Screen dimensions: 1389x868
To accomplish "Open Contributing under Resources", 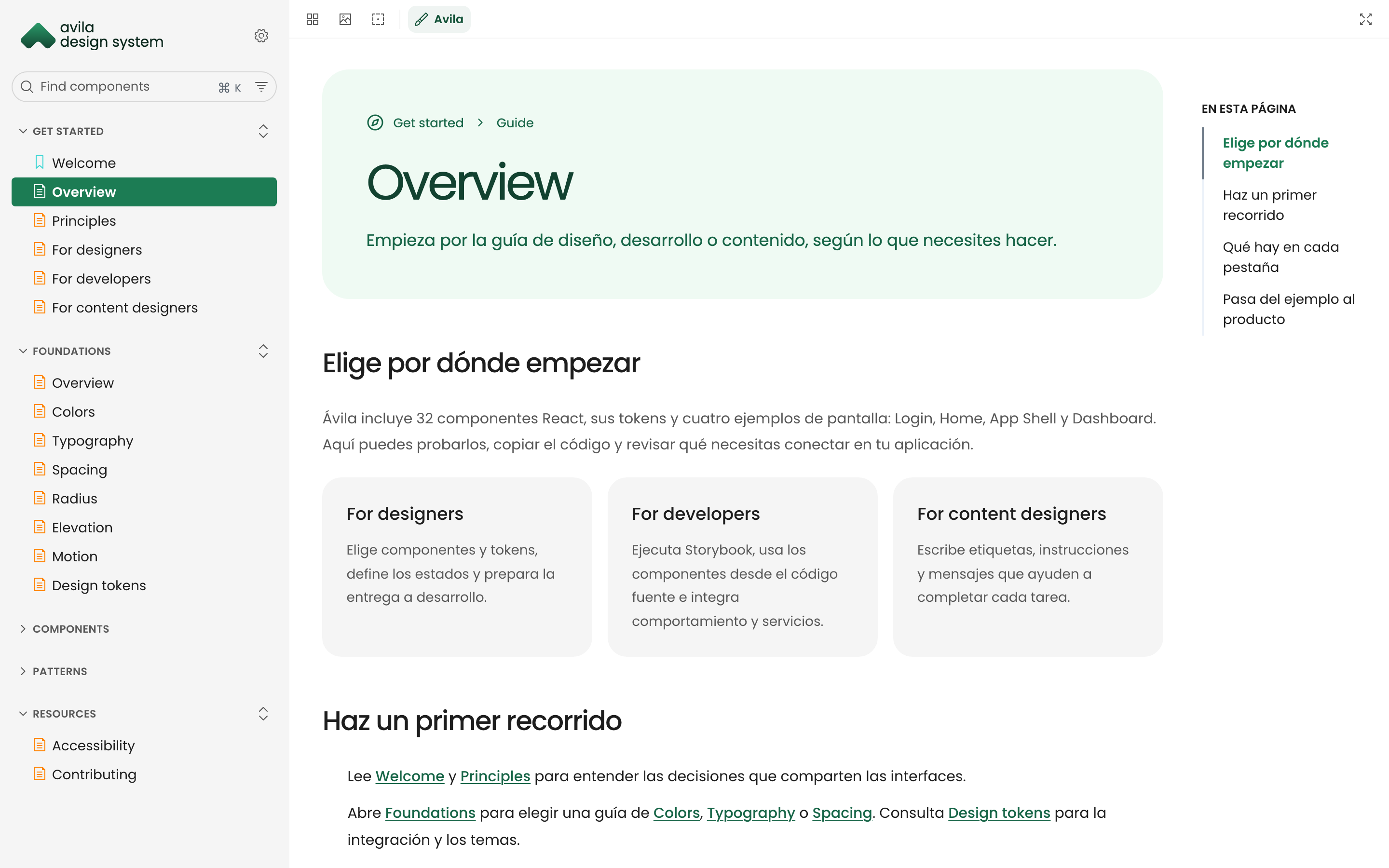I will (144, 774).
